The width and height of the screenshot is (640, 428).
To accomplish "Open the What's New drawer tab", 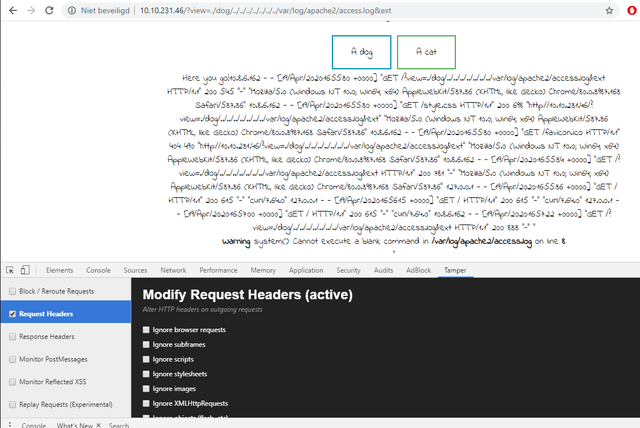I will [x=75, y=425].
